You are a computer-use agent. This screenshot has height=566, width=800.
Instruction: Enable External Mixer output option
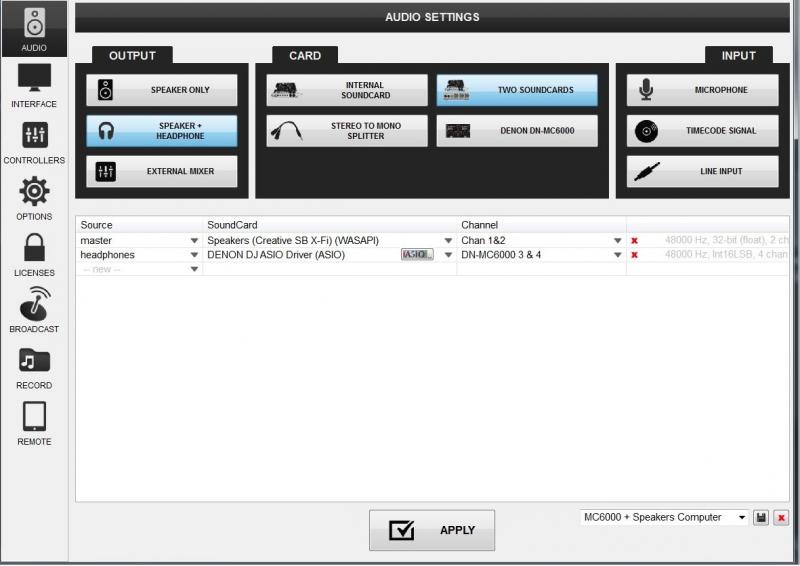pos(162,172)
